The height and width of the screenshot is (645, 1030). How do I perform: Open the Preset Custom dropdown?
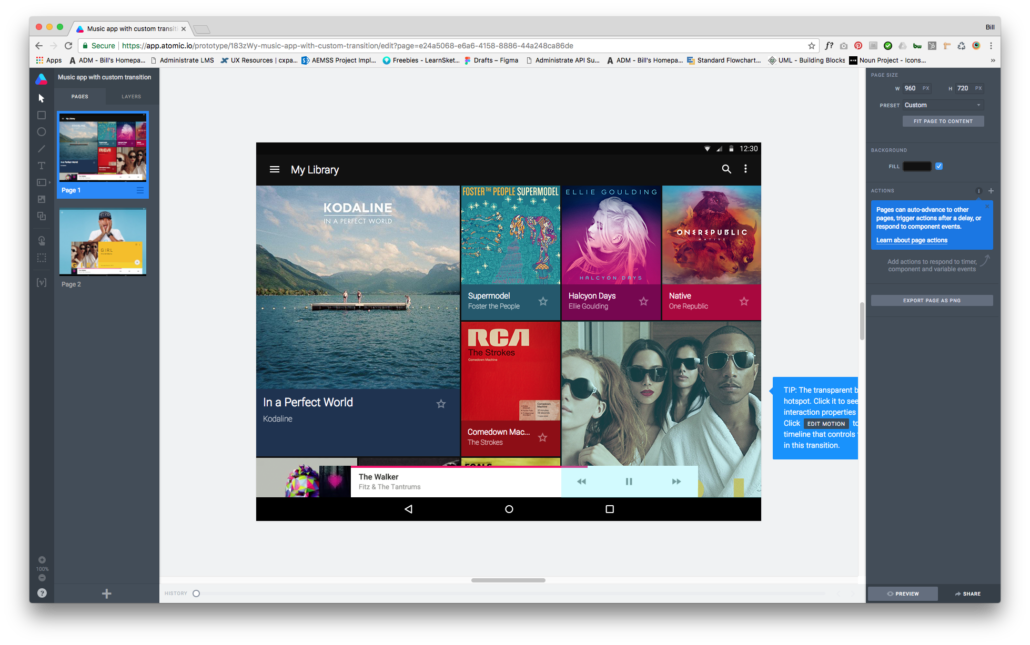(x=943, y=105)
